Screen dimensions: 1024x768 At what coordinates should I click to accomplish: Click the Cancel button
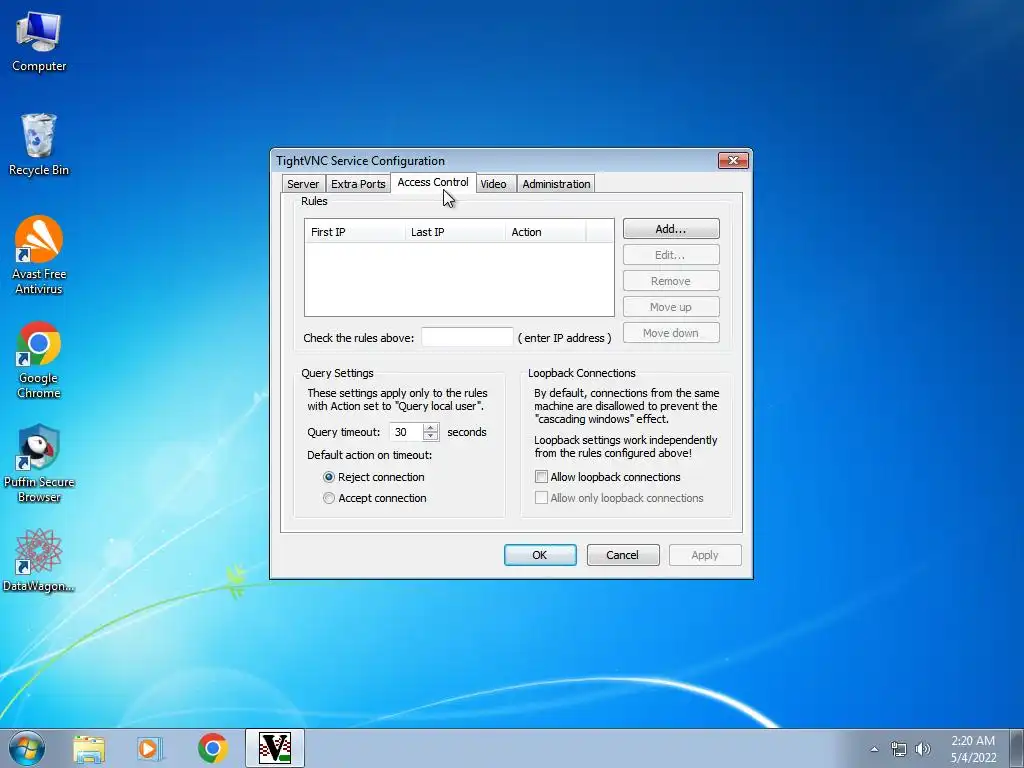[622, 555]
